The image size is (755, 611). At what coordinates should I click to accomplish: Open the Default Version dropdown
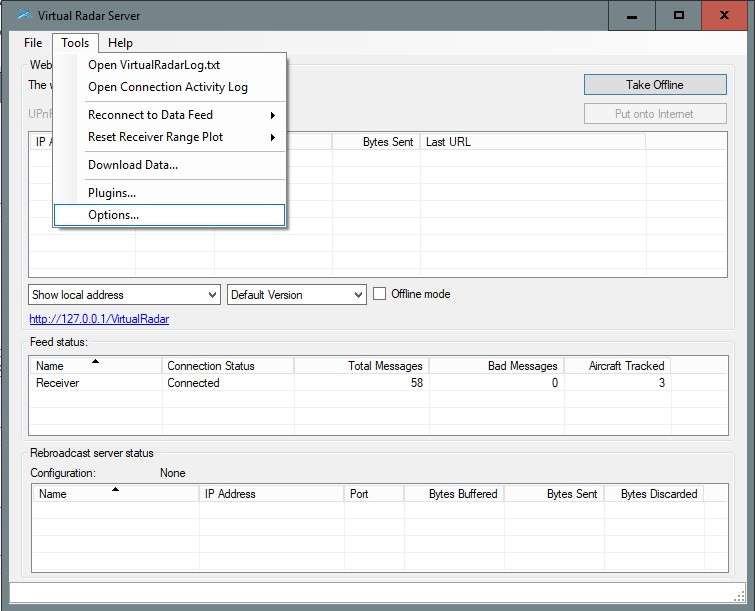pos(297,295)
